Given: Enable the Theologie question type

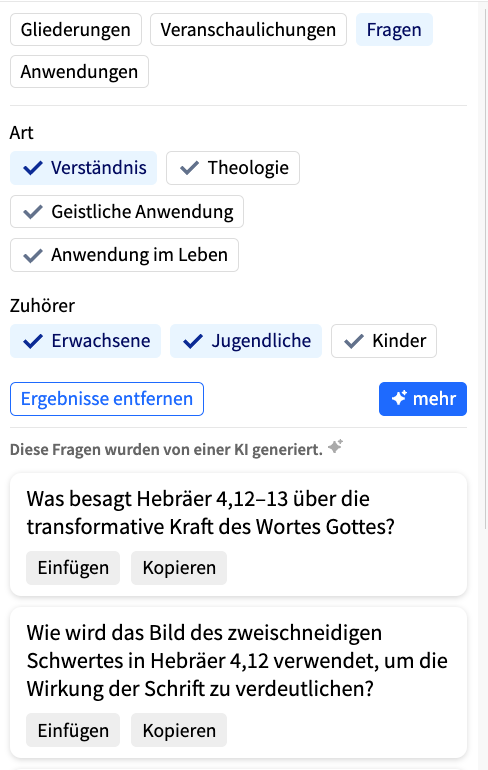Looking at the screenshot, I should pyautogui.click(x=233, y=168).
